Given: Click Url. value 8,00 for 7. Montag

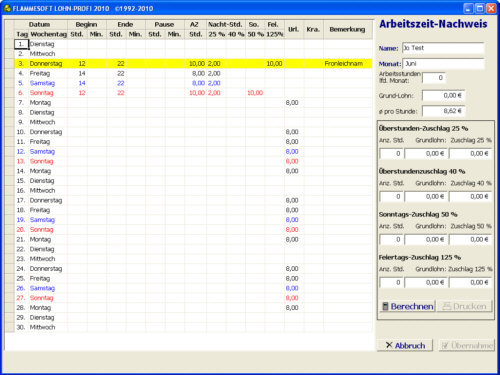Looking at the screenshot, I should [294, 103].
